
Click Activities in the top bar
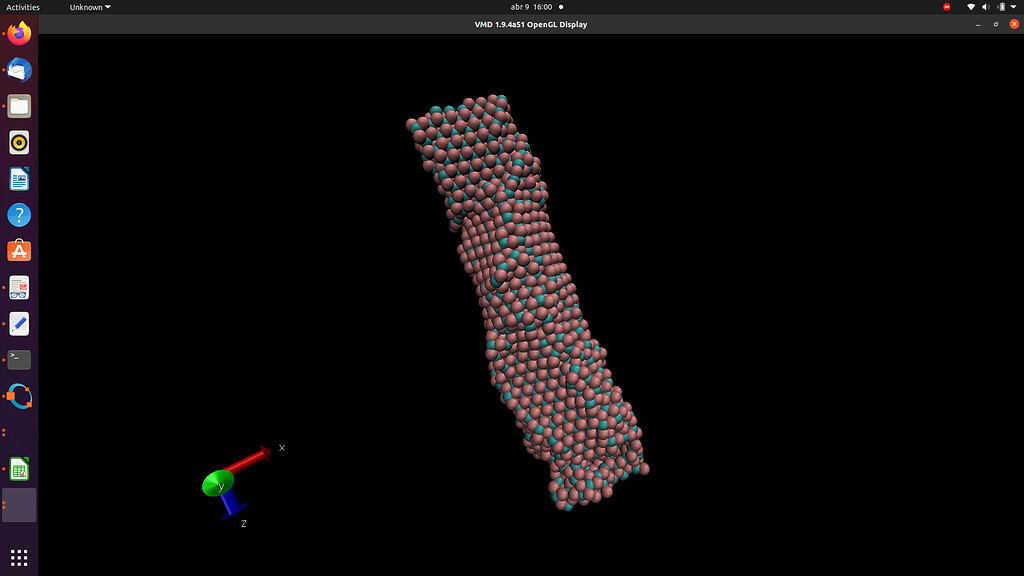[x=23, y=7]
